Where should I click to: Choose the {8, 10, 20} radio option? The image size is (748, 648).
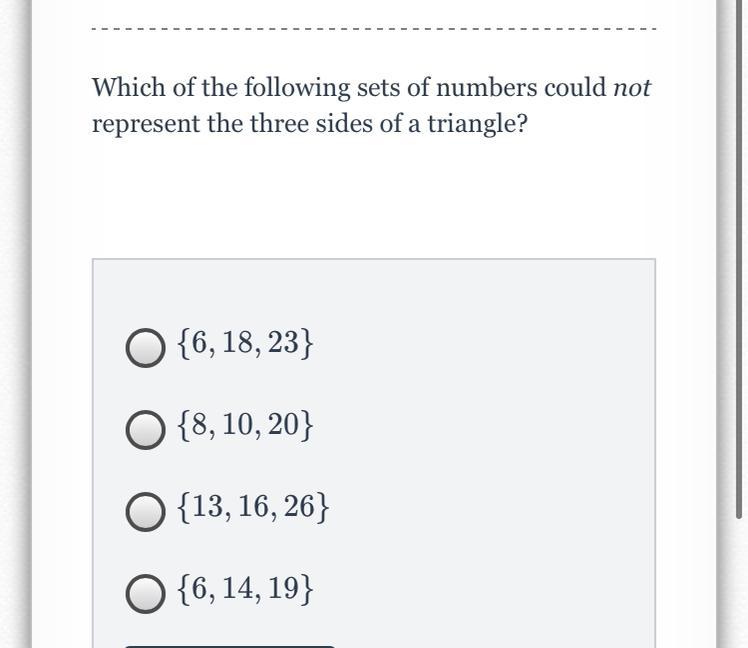[145, 429]
